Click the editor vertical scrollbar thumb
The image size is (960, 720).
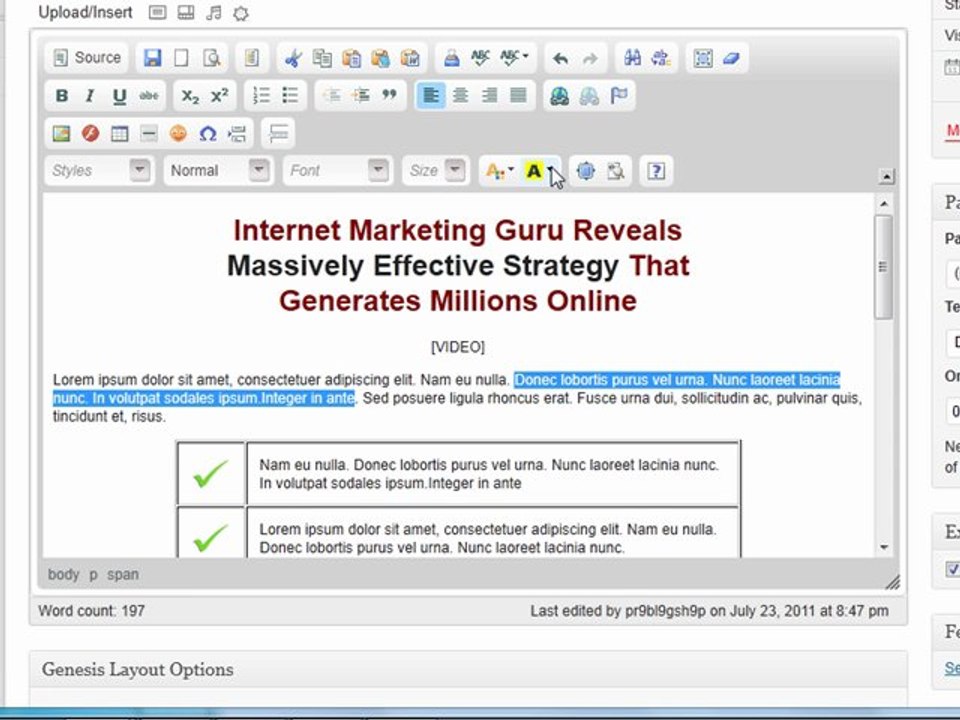click(883, 267)
